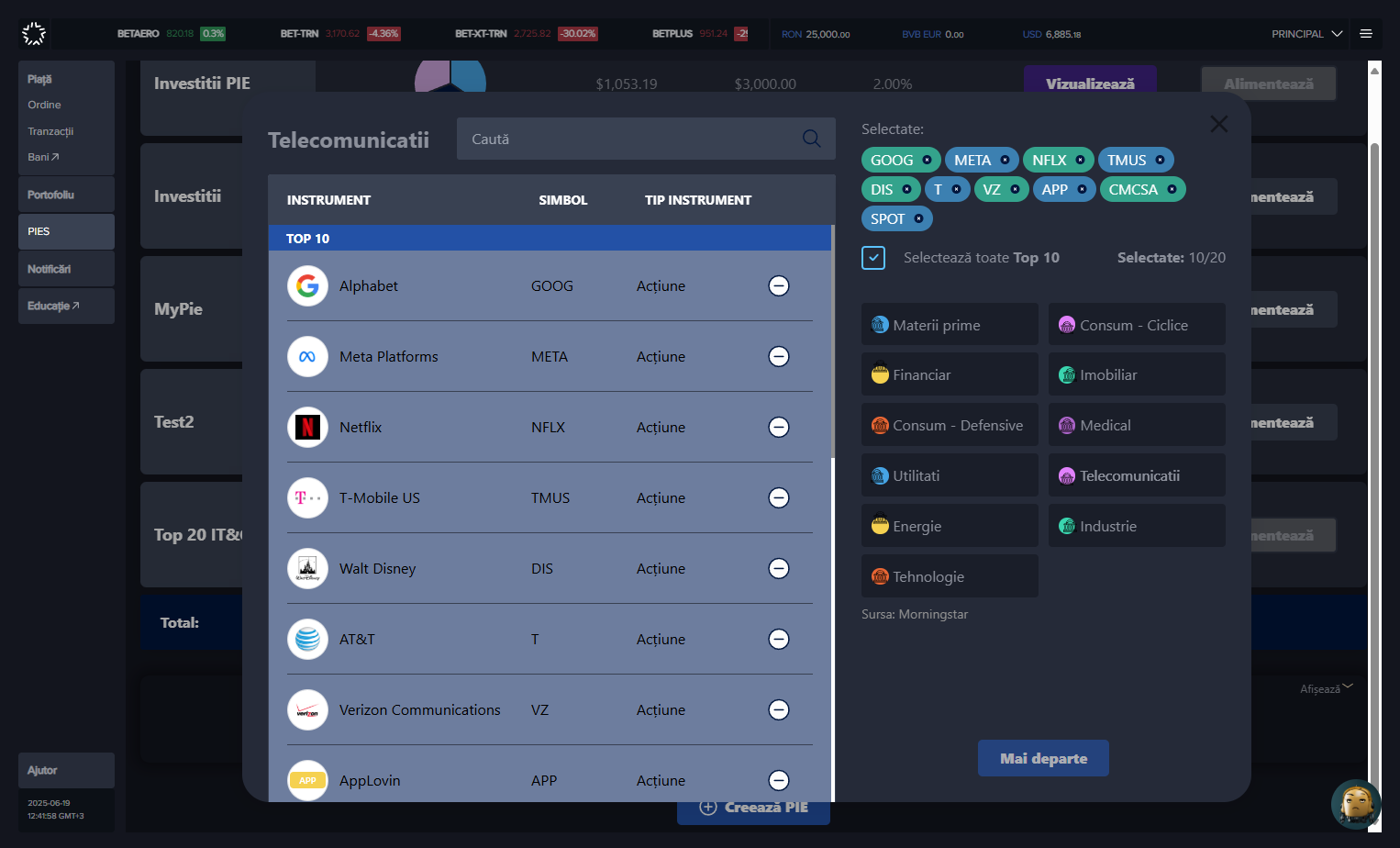Remove the GOOG chip from selected
The image size is (1400, 848).
(927, 161)
